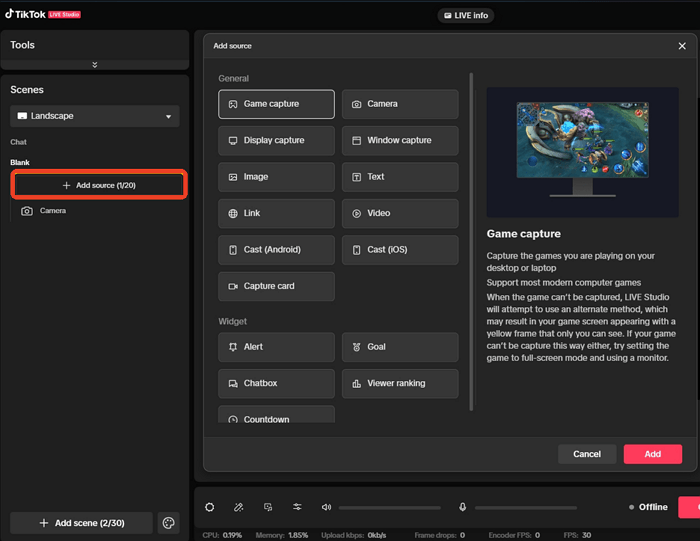Select the Text source
Image resolution: width=700 pixels, height=541 pixels.
click(400, 177)
